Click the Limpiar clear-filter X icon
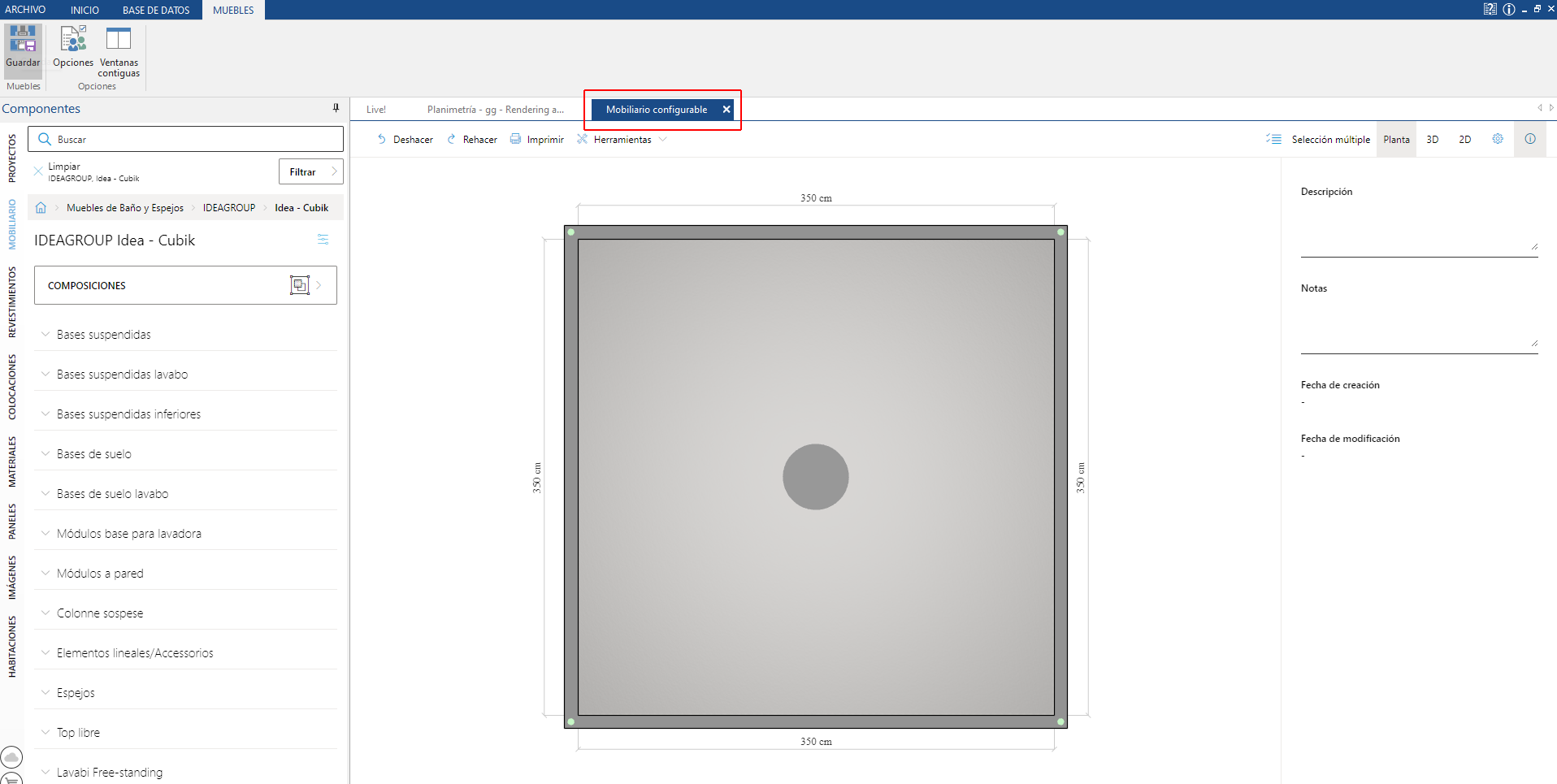 point(38,171)
